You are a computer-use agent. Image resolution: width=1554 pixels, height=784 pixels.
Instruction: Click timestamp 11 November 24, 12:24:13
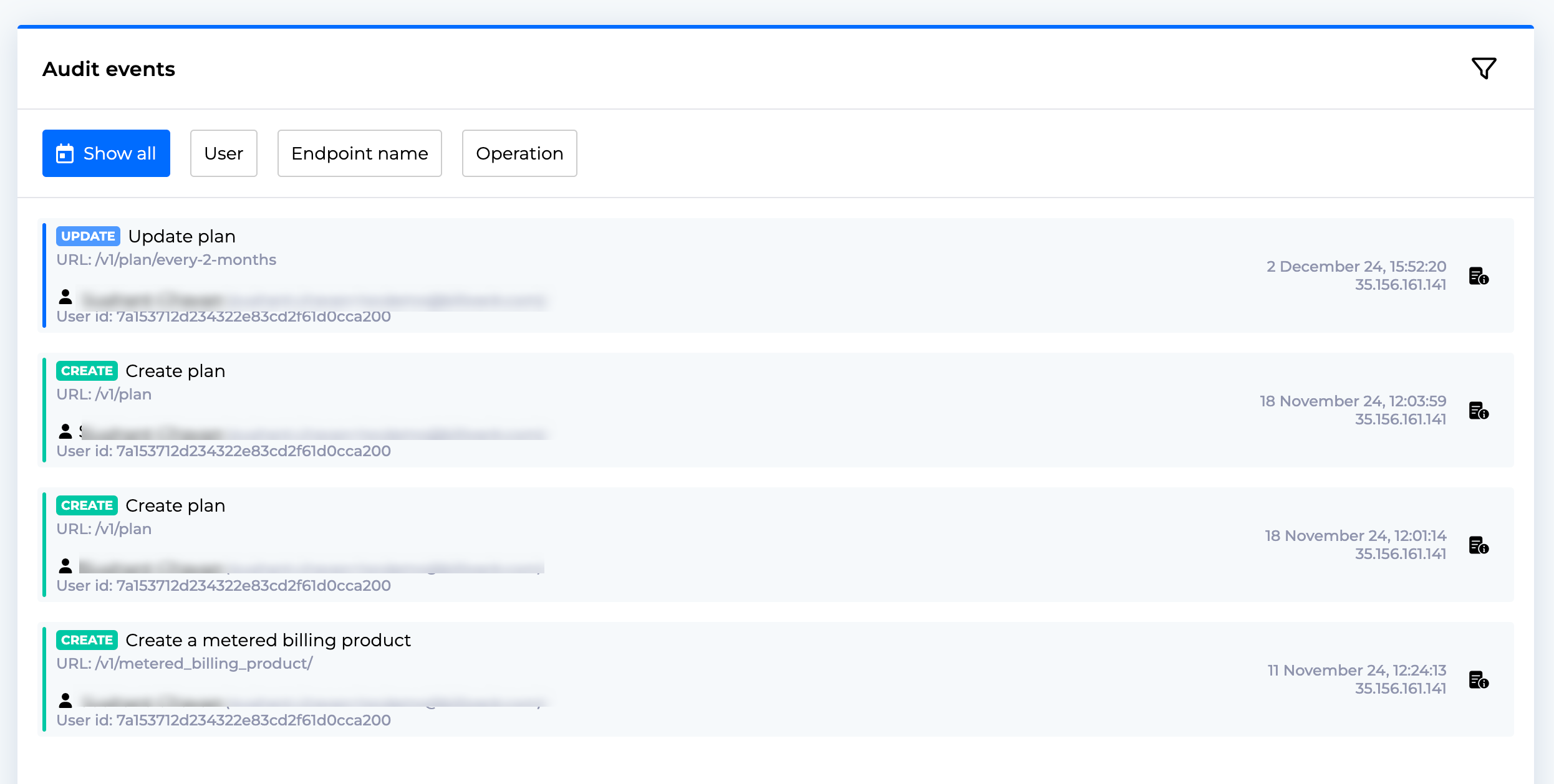pyautogui.click(x=1356, y=670)
